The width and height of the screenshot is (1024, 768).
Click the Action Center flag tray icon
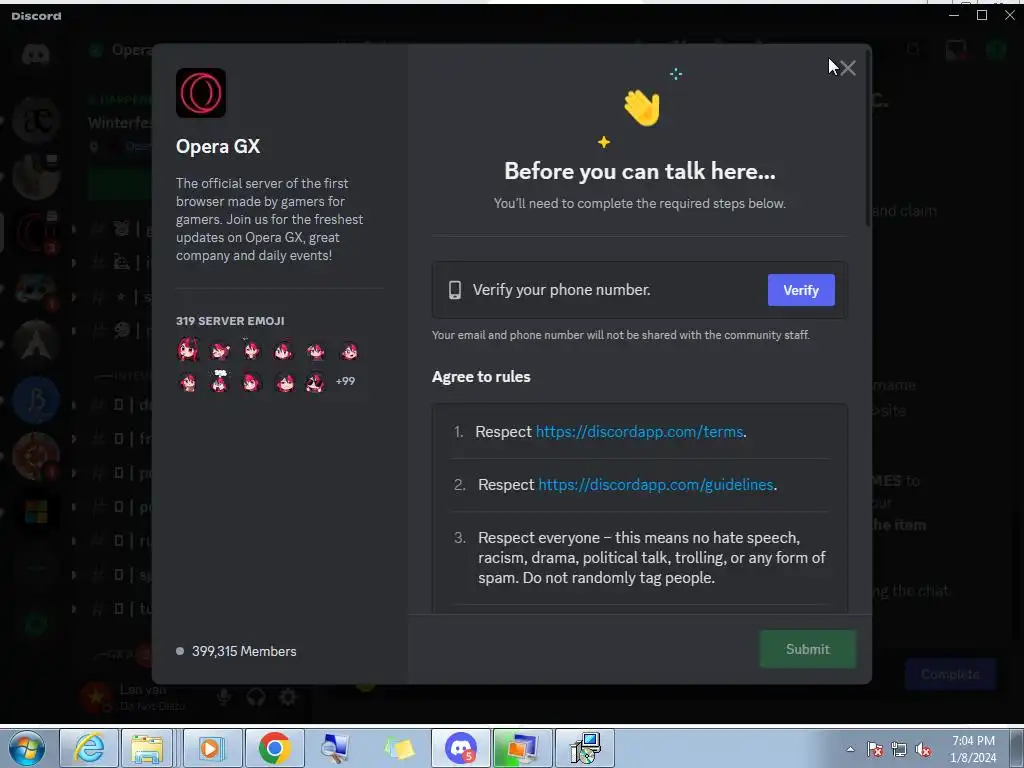pyautogui.click(x=874, y=749)
